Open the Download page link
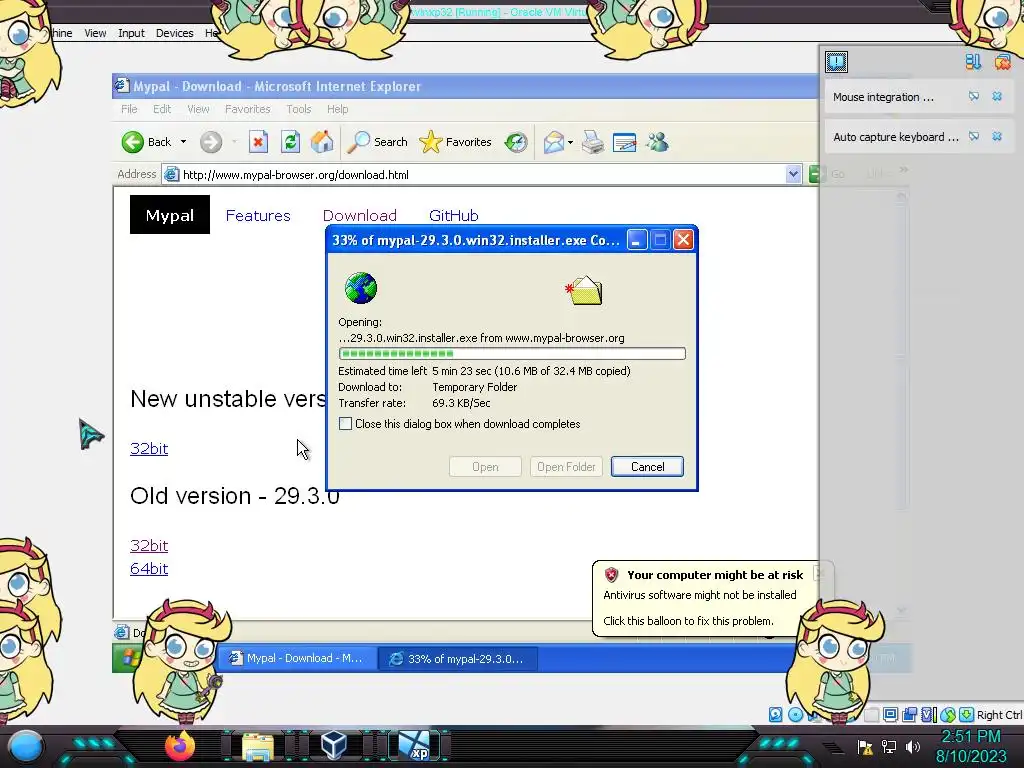The width and height of the screenshot is (1024, 768). click(x=360, y=216)
